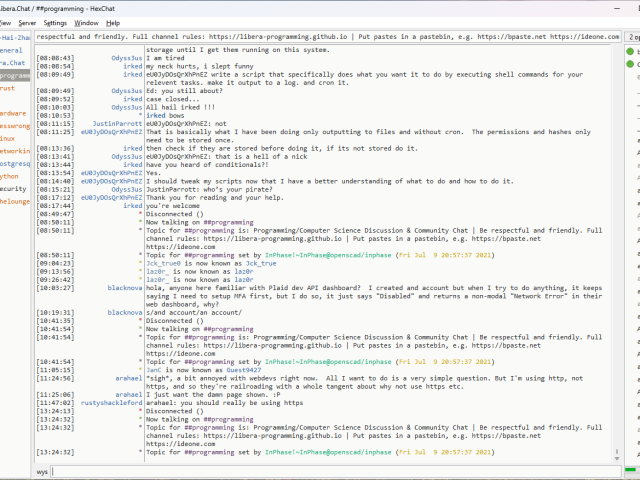This screenshot has width=640, height=480.
Task: Open the bpaste.net link in the topic bar
Action: click(513, 36)
